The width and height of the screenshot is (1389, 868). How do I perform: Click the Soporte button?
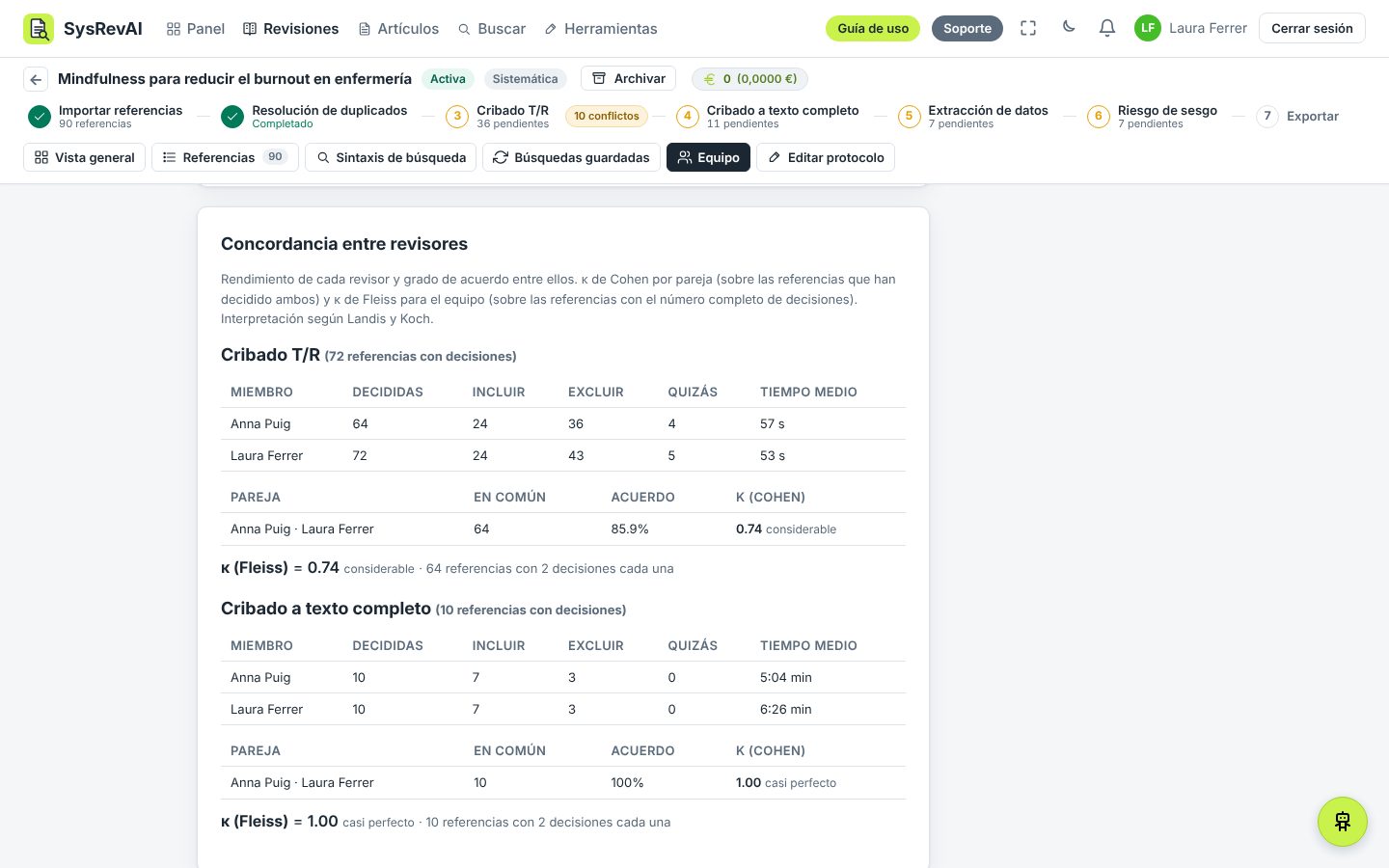[x=967, y=28]
